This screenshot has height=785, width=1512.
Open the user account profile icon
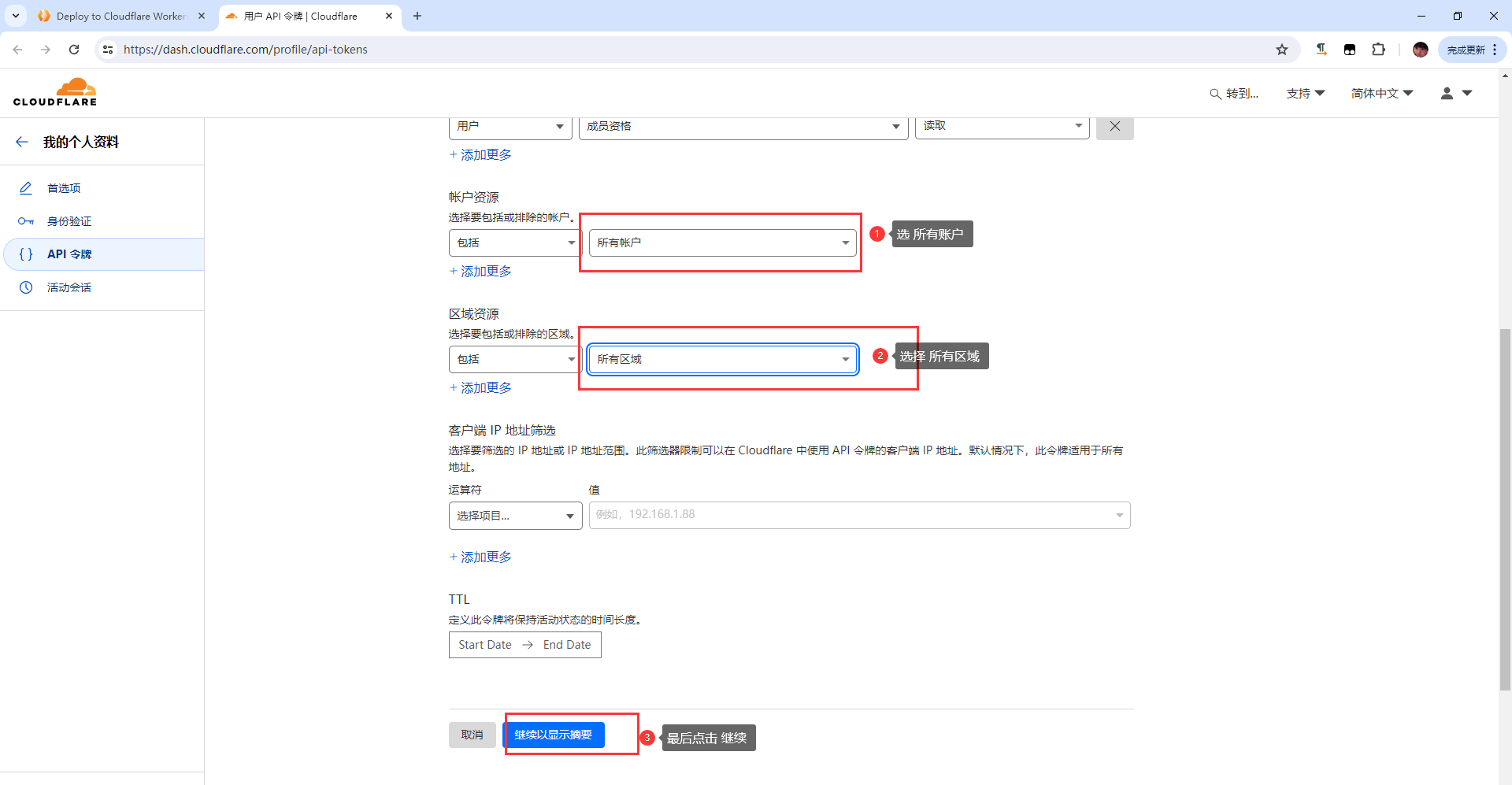(1447, 93)
